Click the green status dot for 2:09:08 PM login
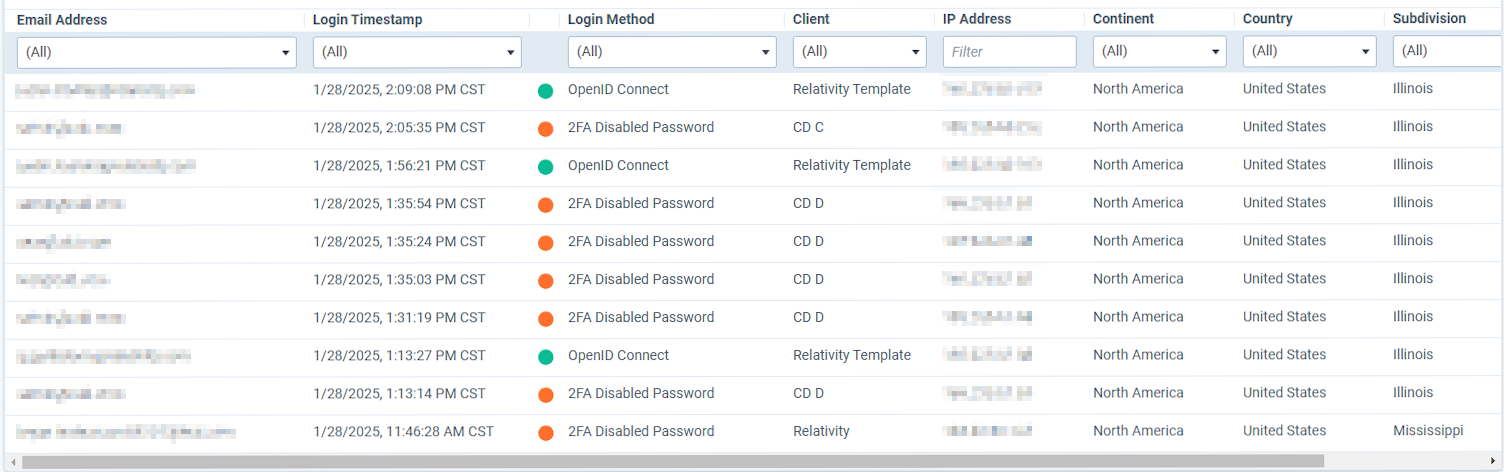The height and width of the screenshot is (472, 1504). point(545,91)
